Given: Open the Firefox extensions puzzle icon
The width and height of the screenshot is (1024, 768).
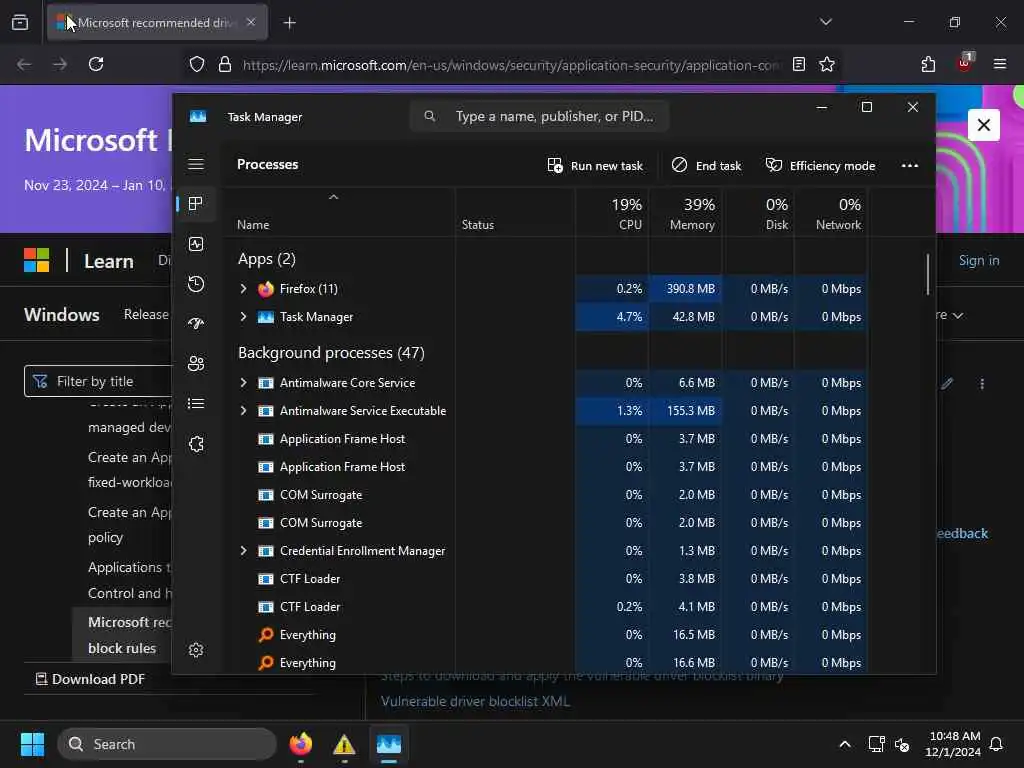Looking at the screenshot, I should point(928,64).
